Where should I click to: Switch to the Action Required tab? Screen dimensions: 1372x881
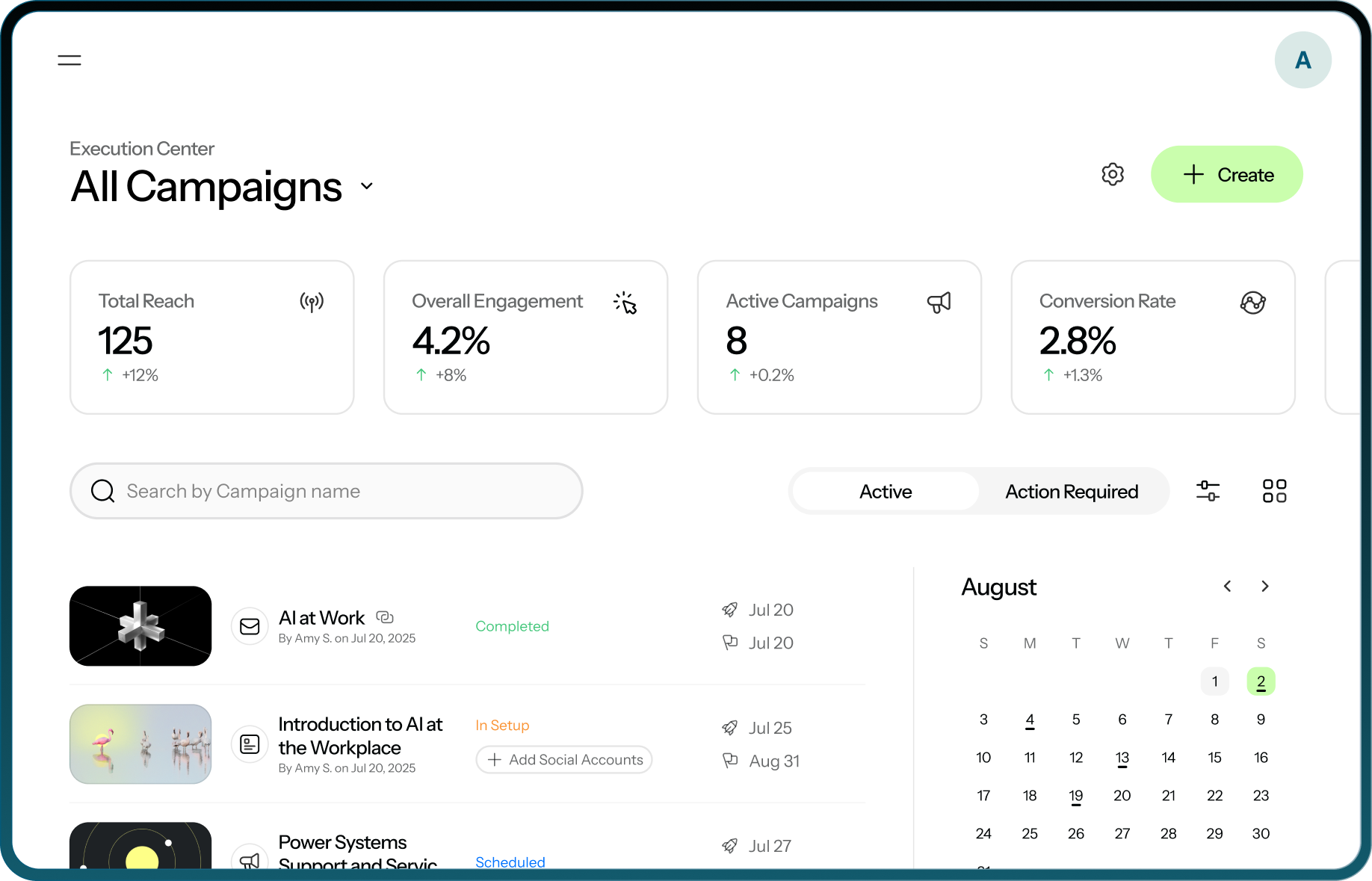coord(1072,491)
